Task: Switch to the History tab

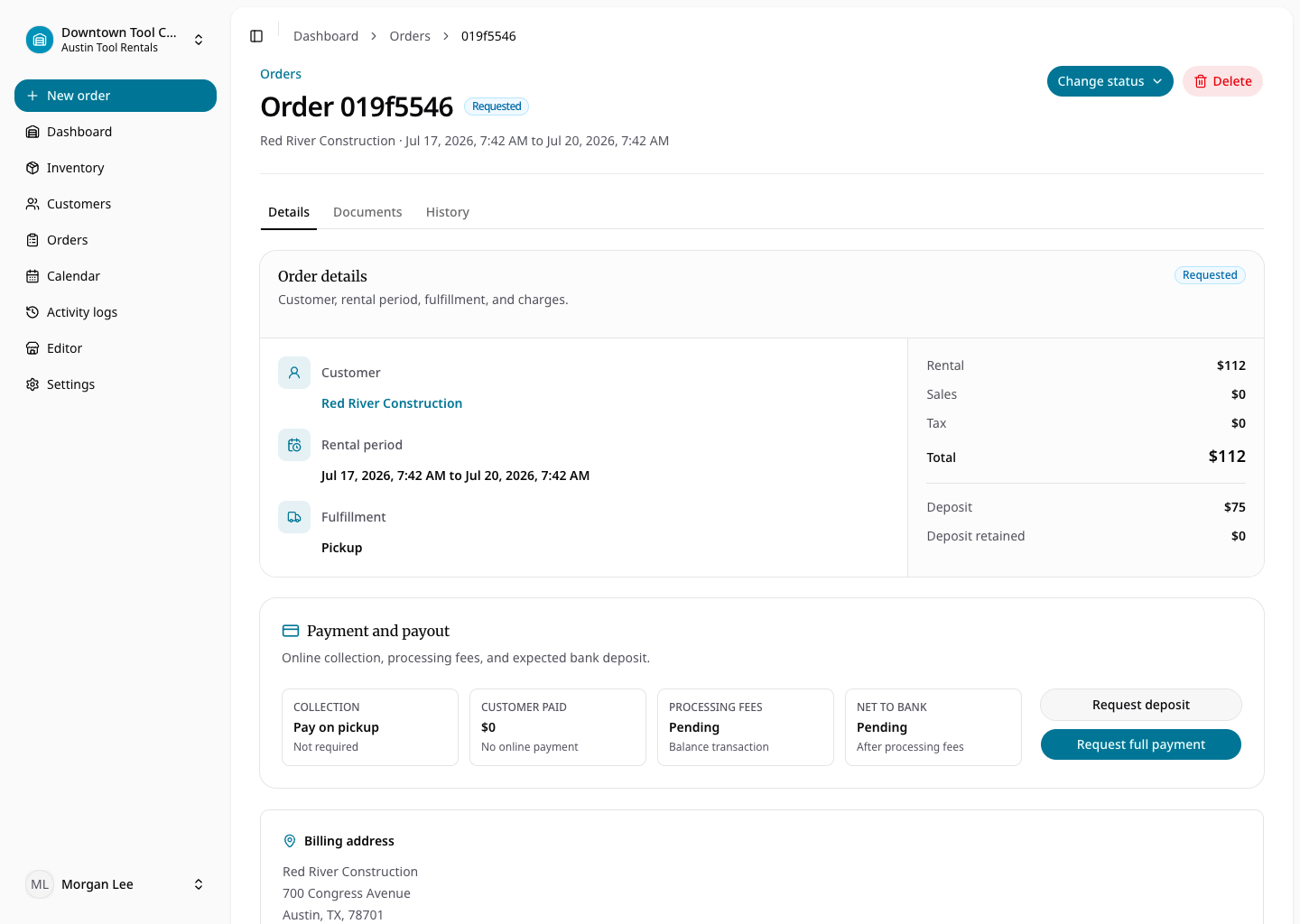Action: point(448,212)
